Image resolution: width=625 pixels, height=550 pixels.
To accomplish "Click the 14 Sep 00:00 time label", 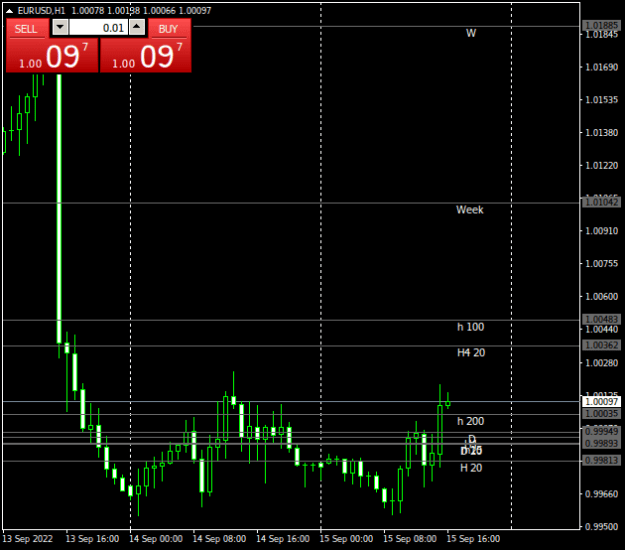I will (156, 539).
